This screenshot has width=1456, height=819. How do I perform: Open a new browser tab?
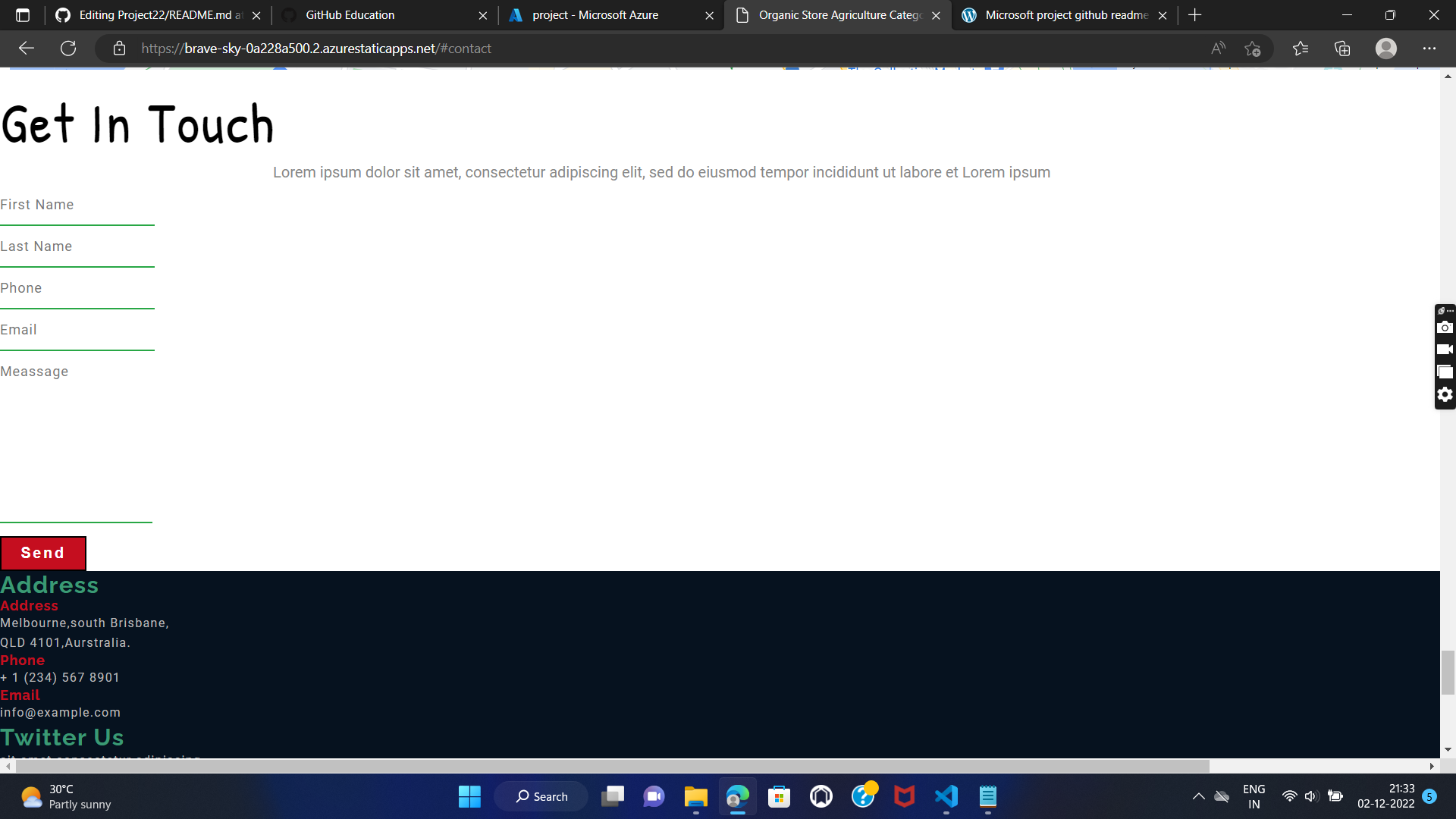coord(1195,15)
